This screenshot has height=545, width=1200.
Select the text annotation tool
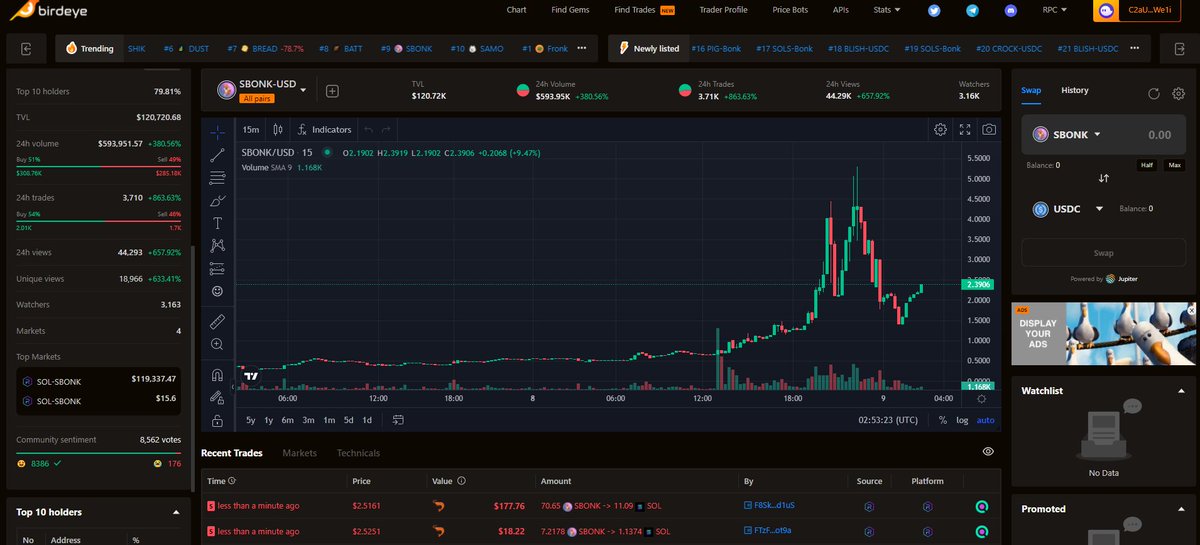[217, 223]
